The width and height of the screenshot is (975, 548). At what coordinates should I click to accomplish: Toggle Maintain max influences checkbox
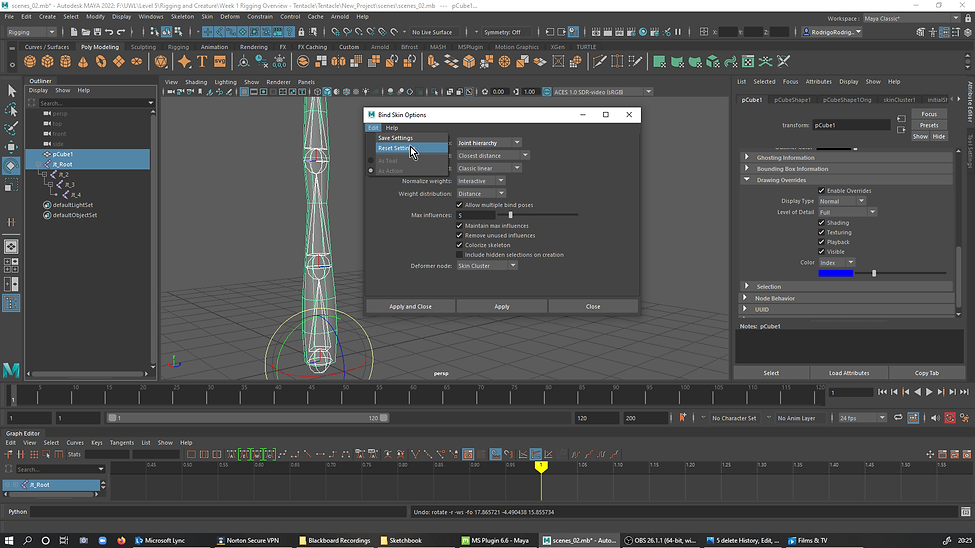pos(460,226)
